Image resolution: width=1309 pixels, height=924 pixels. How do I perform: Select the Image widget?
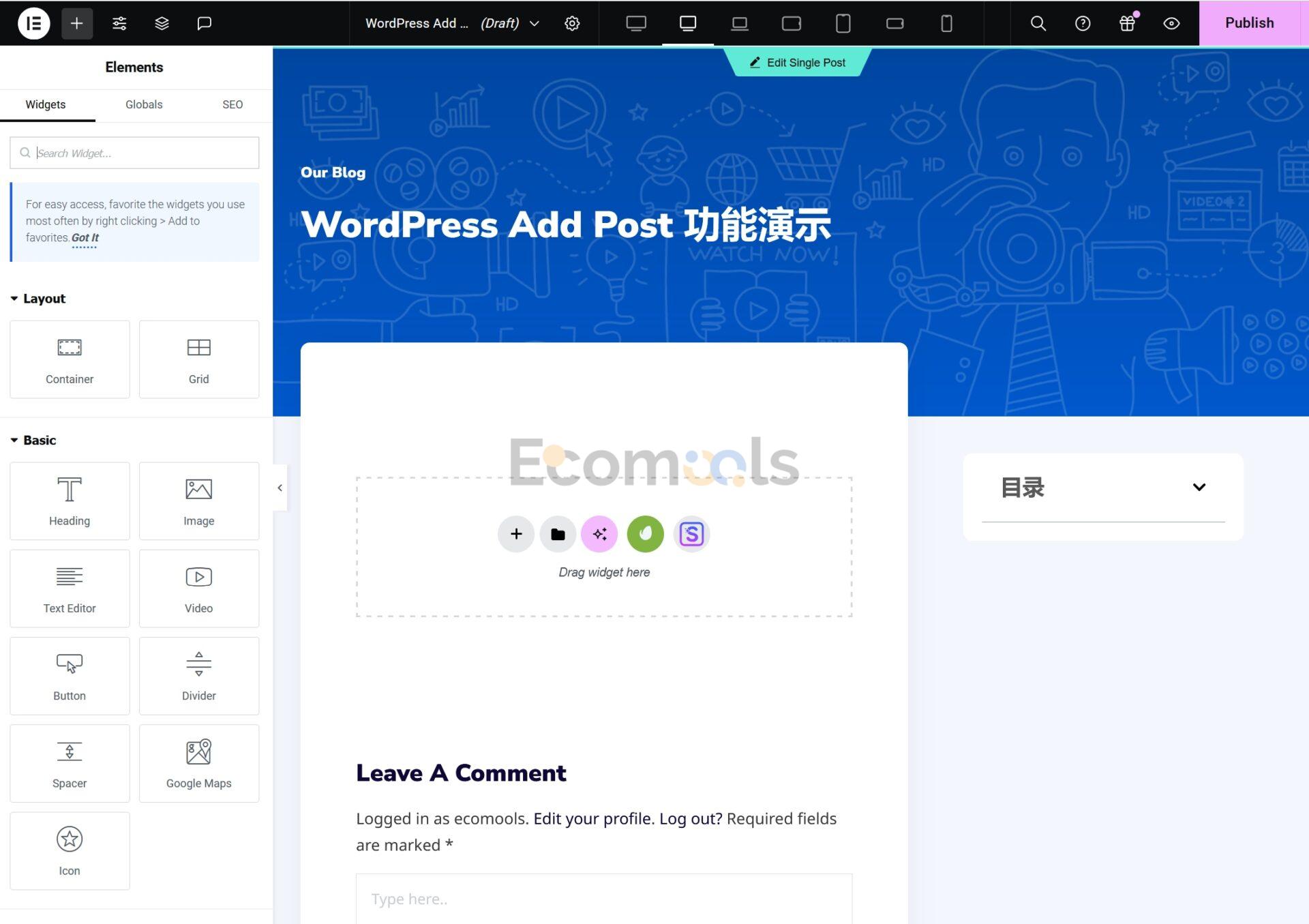pos(199,501)
